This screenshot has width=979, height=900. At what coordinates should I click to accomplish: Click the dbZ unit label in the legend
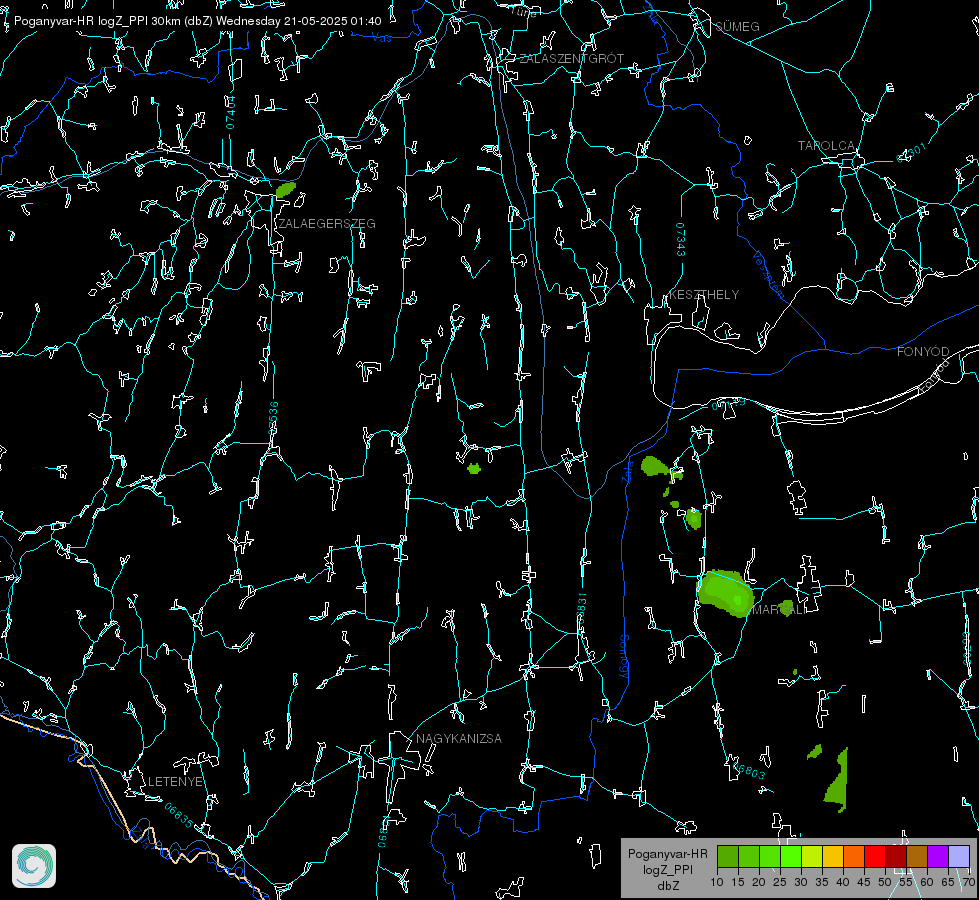coord(668,886)
